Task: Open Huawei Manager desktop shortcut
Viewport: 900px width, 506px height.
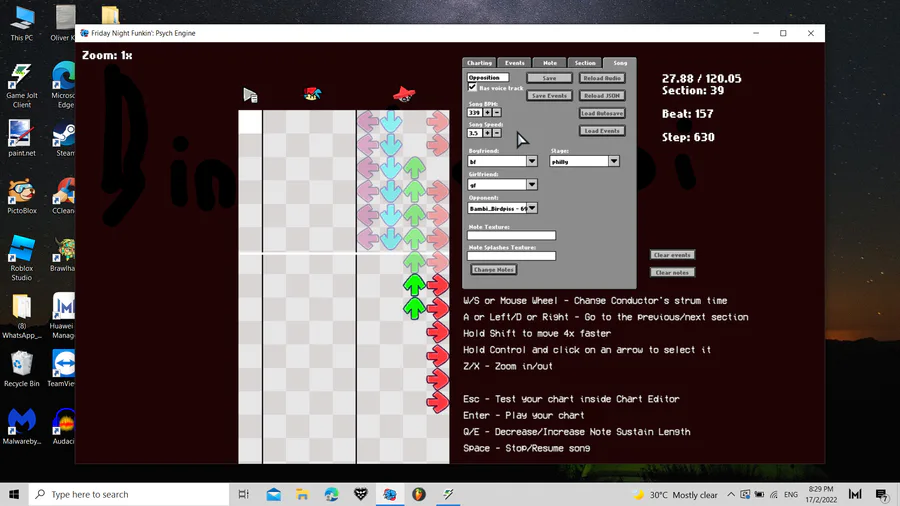Action: [x=63, y=316]
